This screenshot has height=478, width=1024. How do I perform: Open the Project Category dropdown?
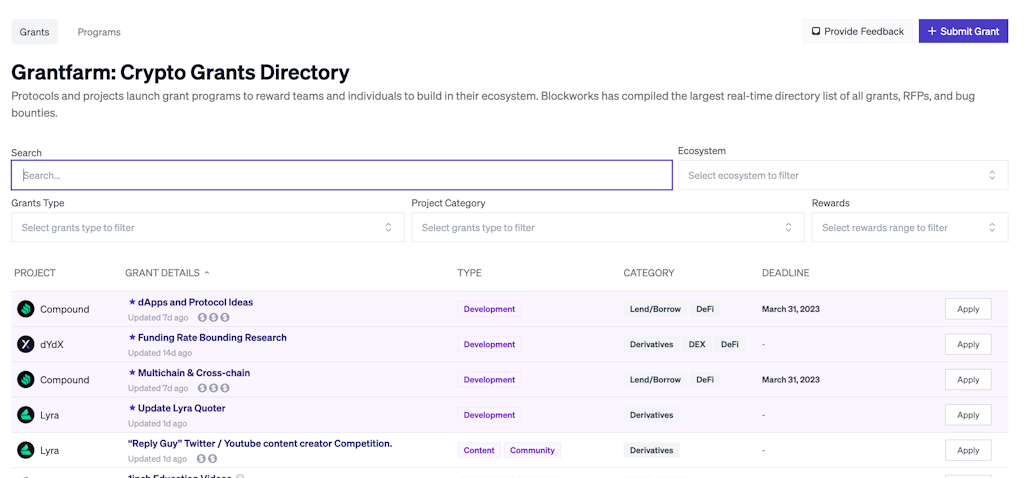tap(607, 228)
